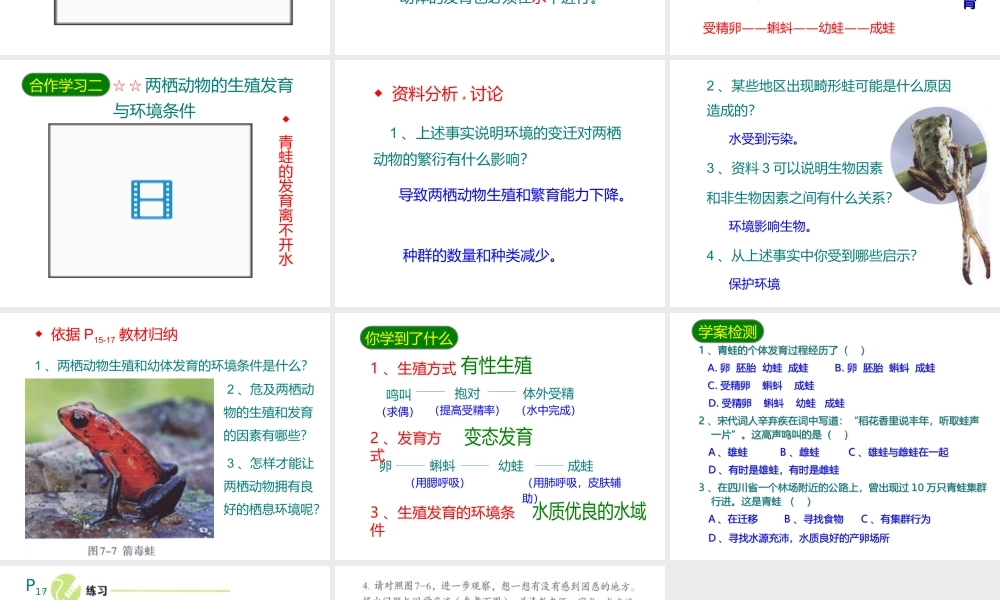Viewport: 1000px width, 600px height.
Task: Click the tree frog photo on branch
Action: (941, 194)
